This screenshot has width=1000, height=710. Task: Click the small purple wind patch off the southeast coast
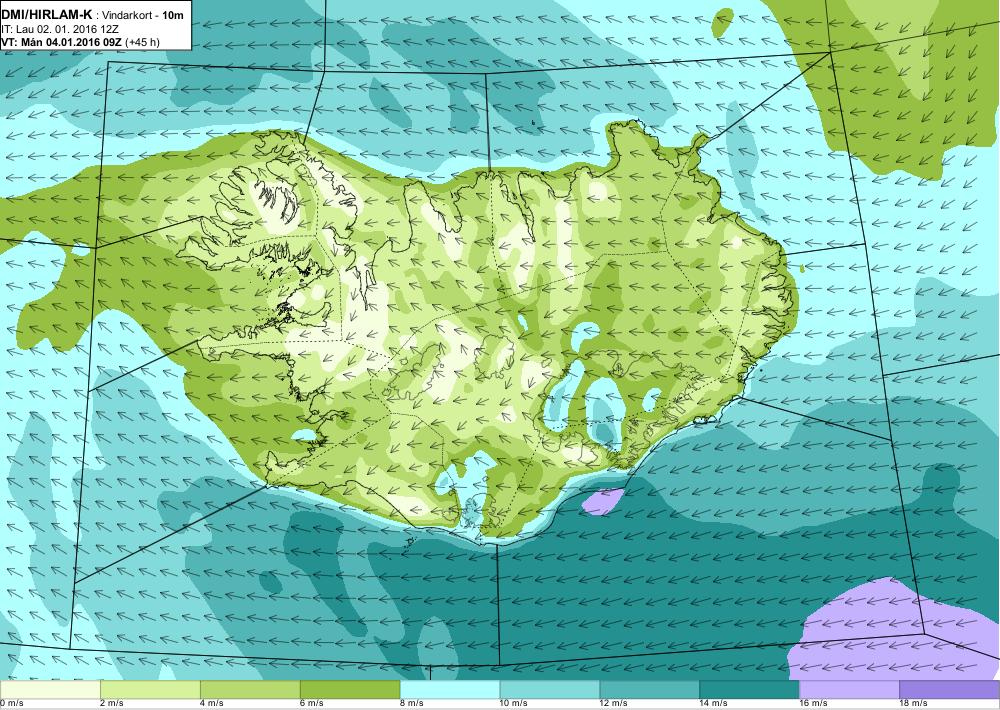click(x=603, y=501)
